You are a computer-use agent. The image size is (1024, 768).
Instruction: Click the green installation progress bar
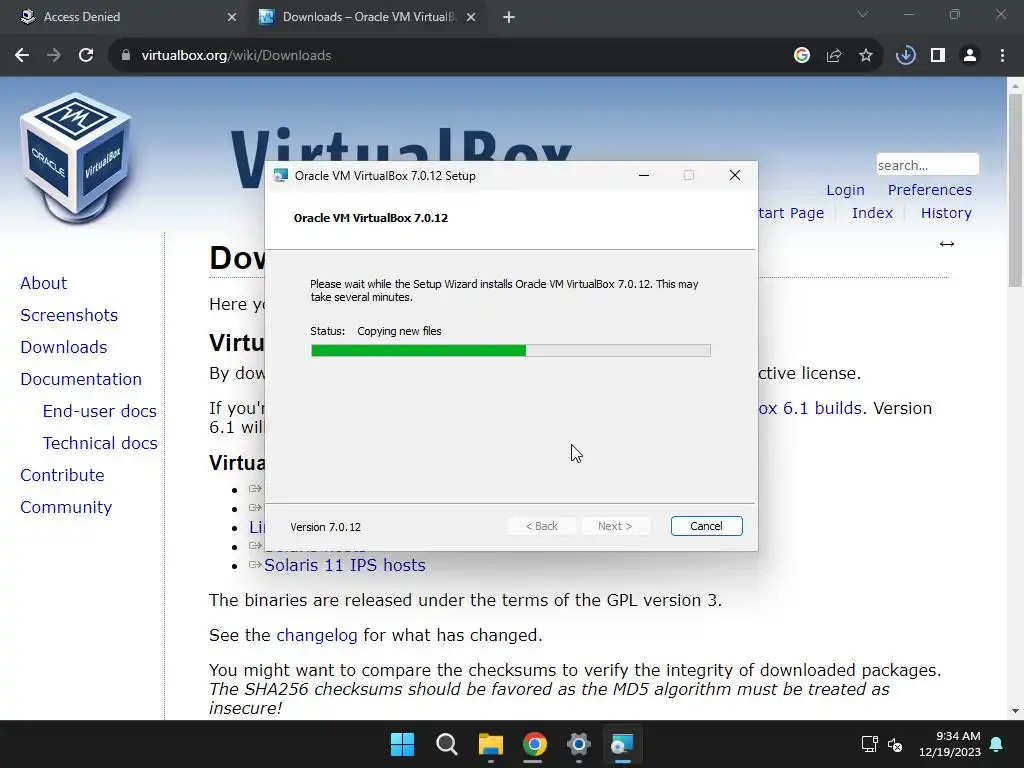click(x=511, y=351)
